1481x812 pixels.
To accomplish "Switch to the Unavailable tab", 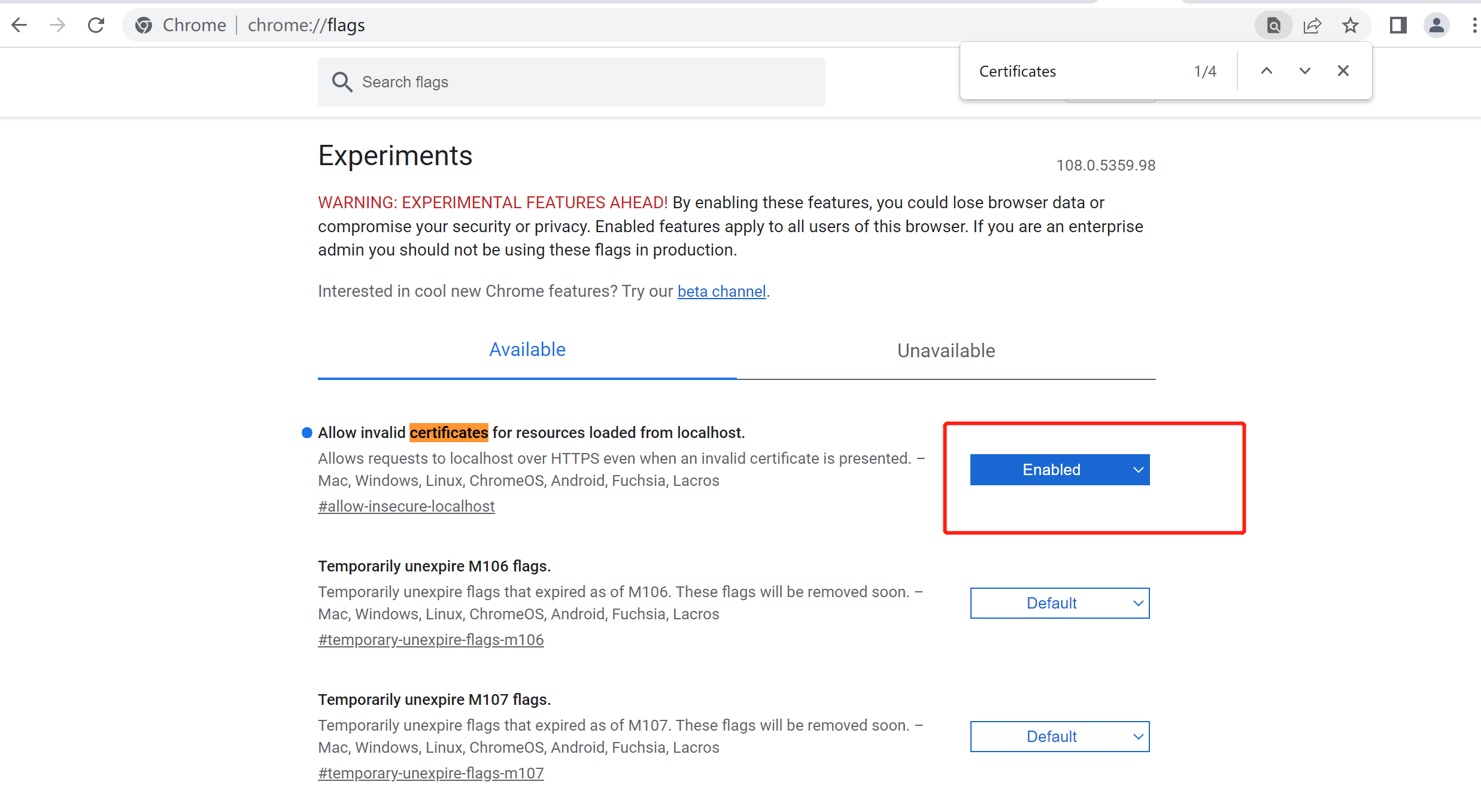I will pyautogui.click(x=946, y=351).
